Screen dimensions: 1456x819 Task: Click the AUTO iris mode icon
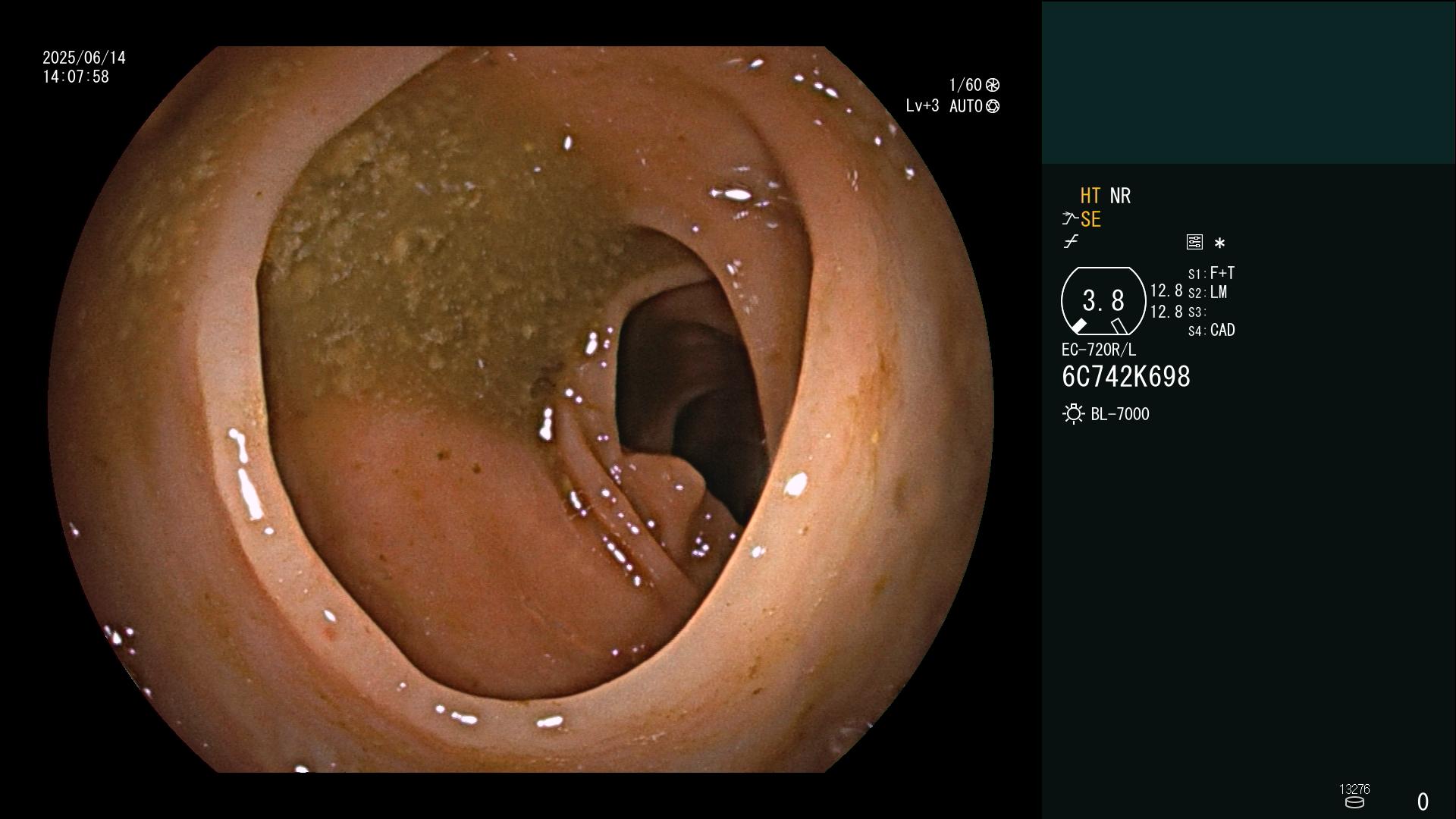point(993,106)
